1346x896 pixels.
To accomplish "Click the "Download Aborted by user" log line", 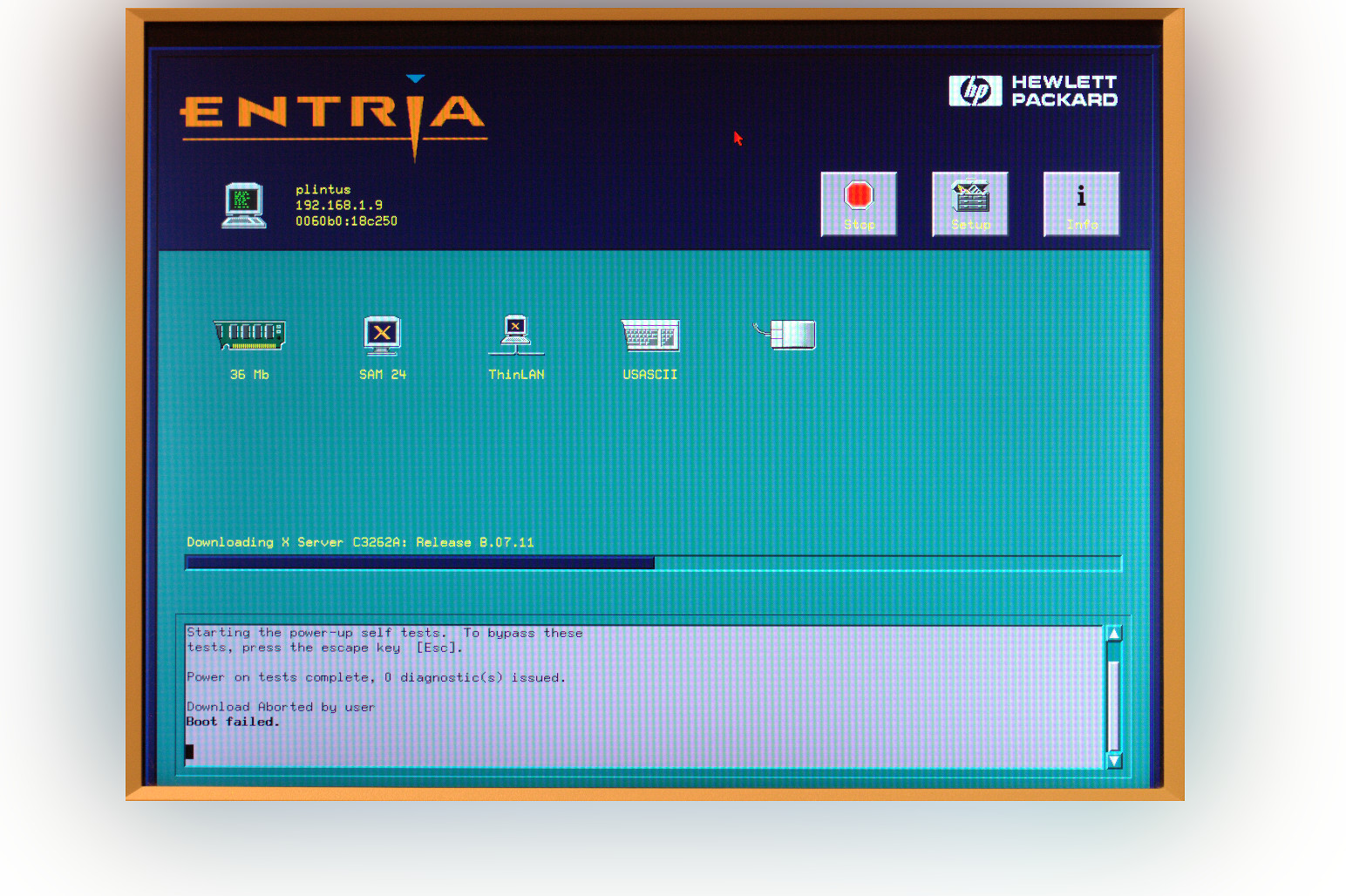I will click(280, 707).
